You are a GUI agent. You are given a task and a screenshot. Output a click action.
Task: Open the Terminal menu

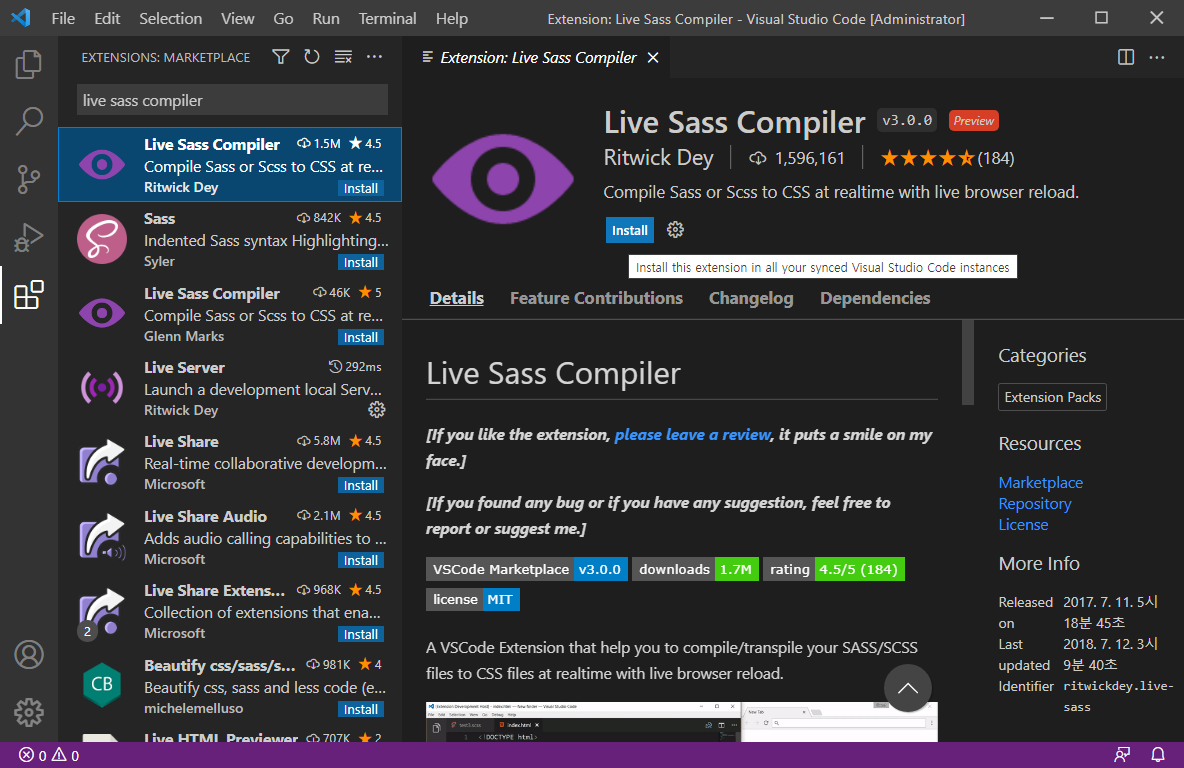pos(387,18)
